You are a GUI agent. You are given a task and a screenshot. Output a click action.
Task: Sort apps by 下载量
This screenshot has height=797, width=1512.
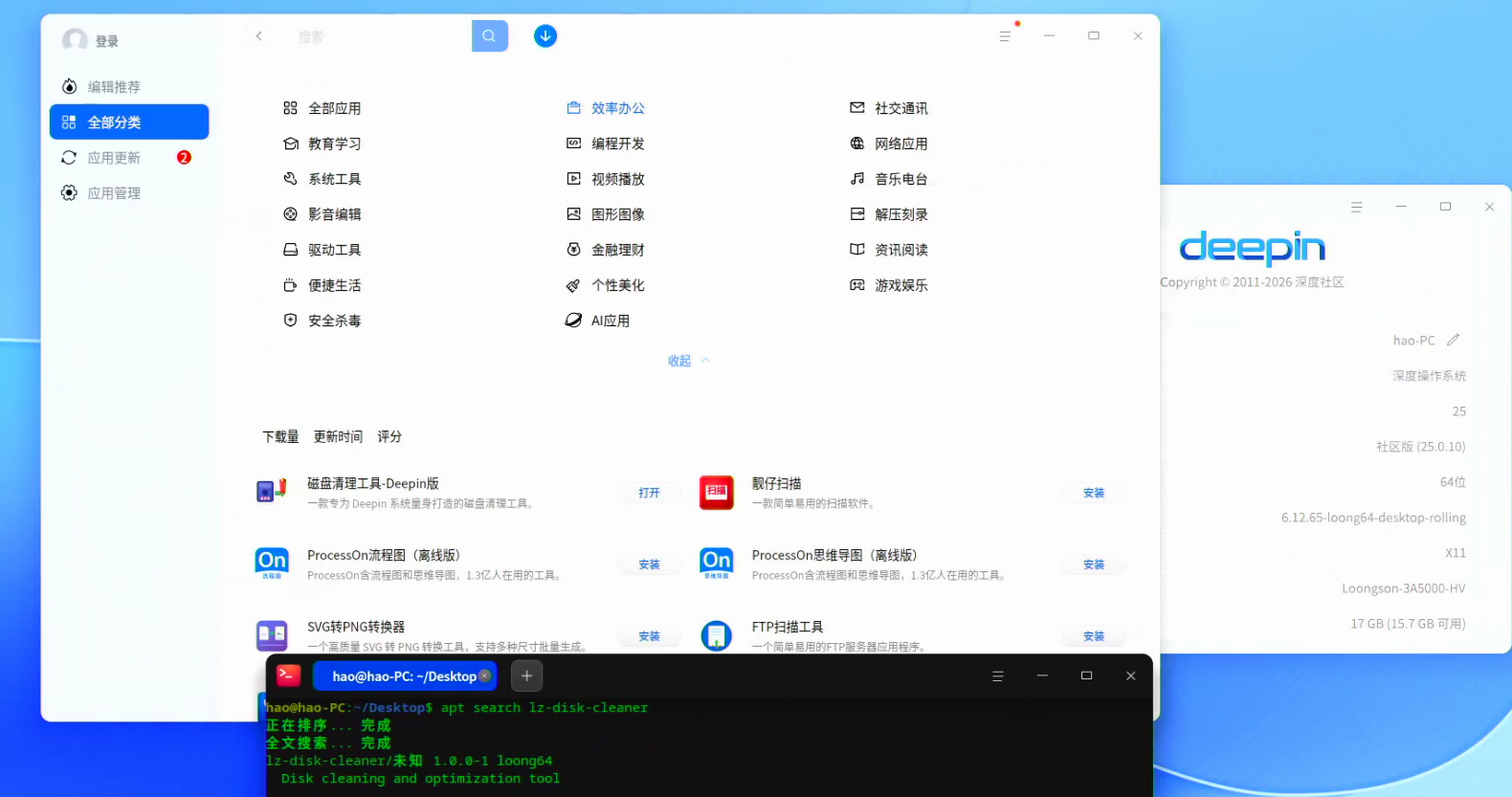[x=280, y=436]
